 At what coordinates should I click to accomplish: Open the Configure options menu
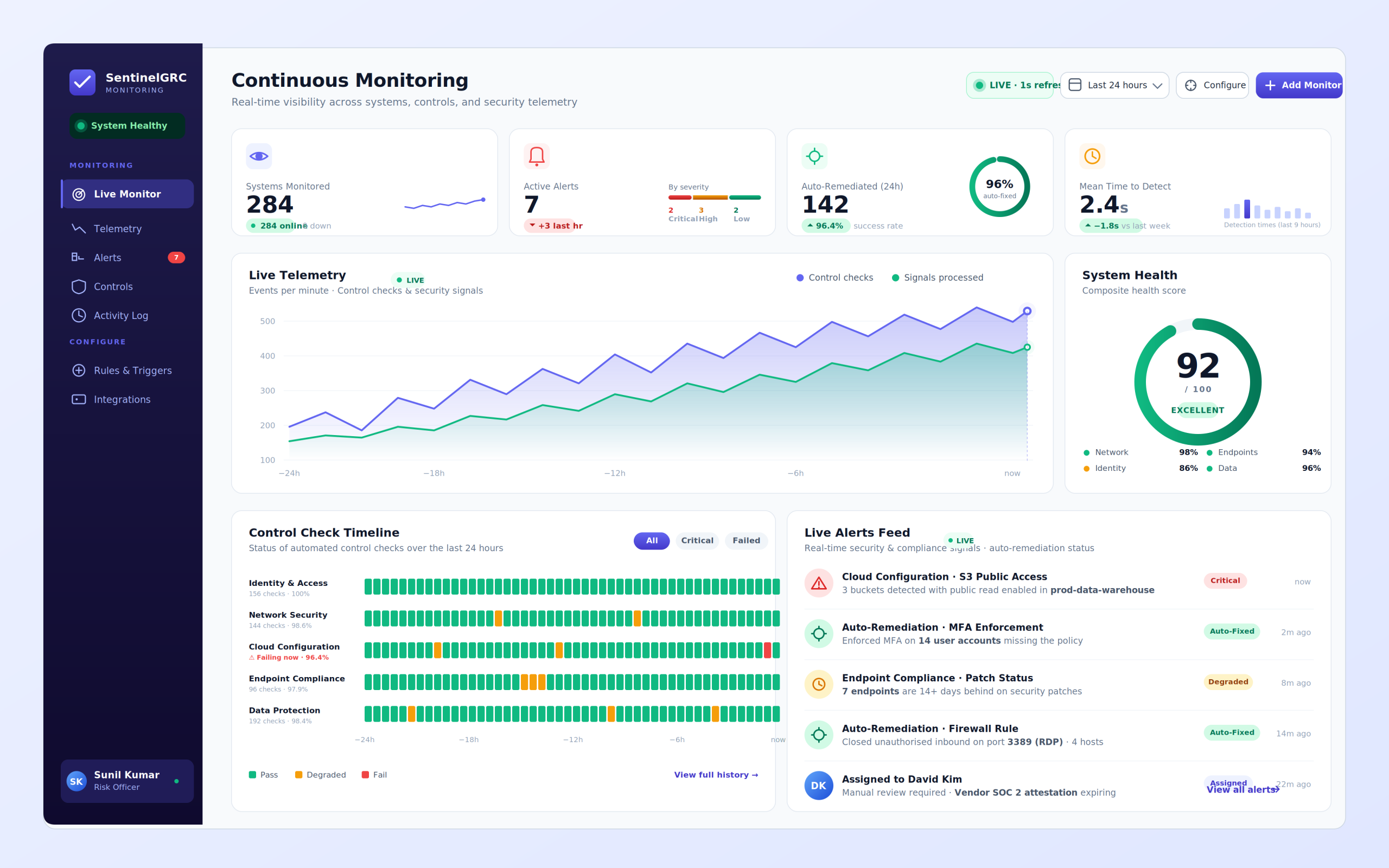tap(1213, 85)
